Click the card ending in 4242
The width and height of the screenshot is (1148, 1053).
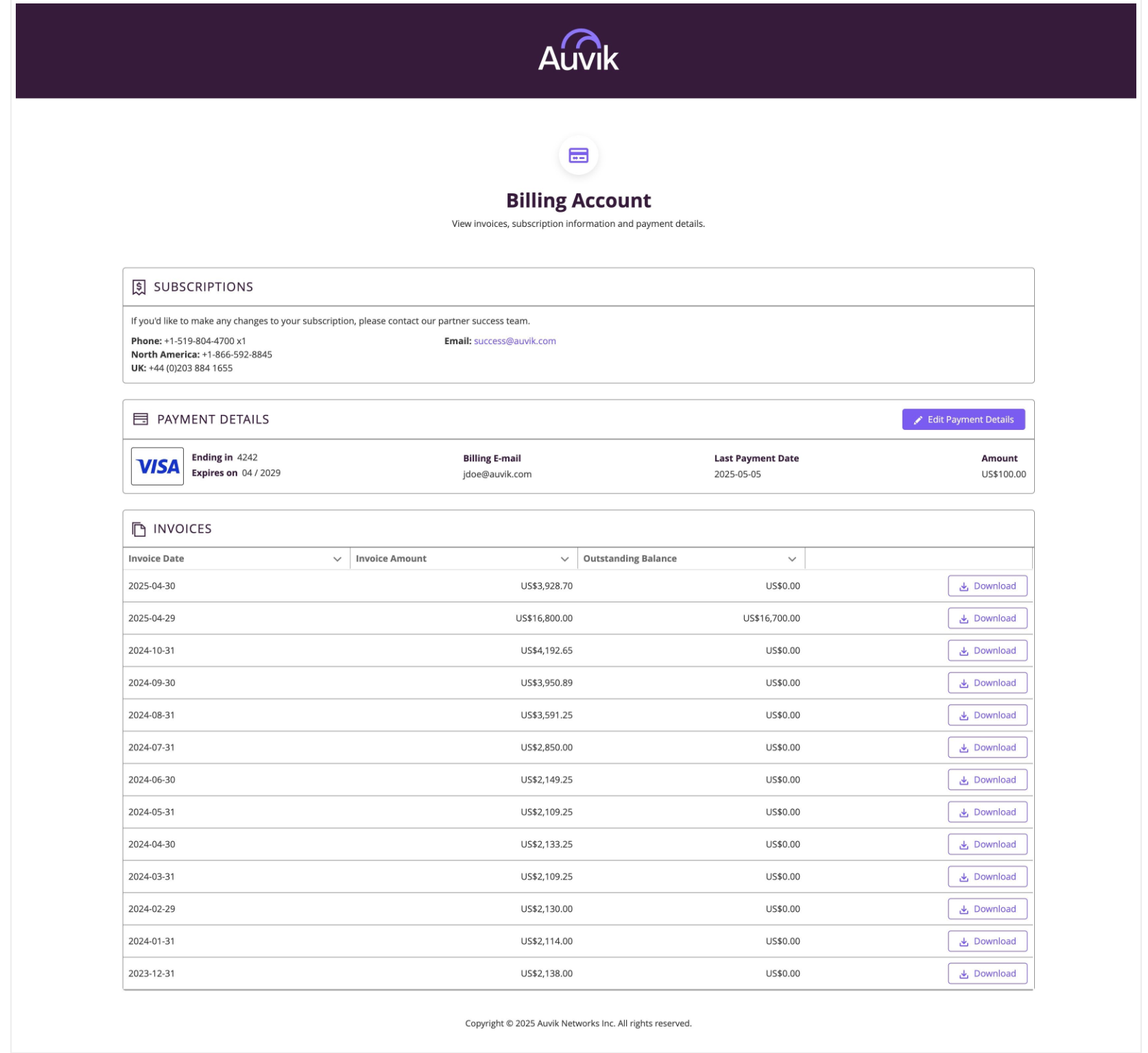pyautogui.click(x=247, y=457)
